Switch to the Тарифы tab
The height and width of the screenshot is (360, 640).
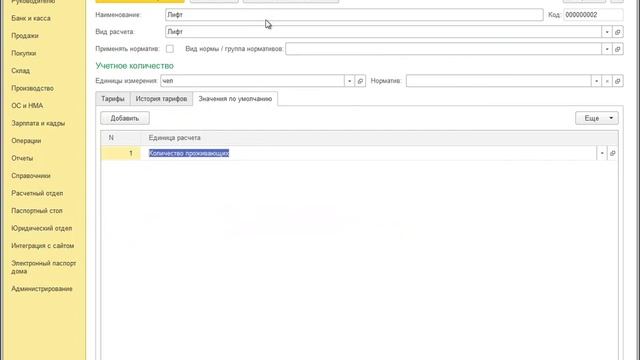click(113, 99)
